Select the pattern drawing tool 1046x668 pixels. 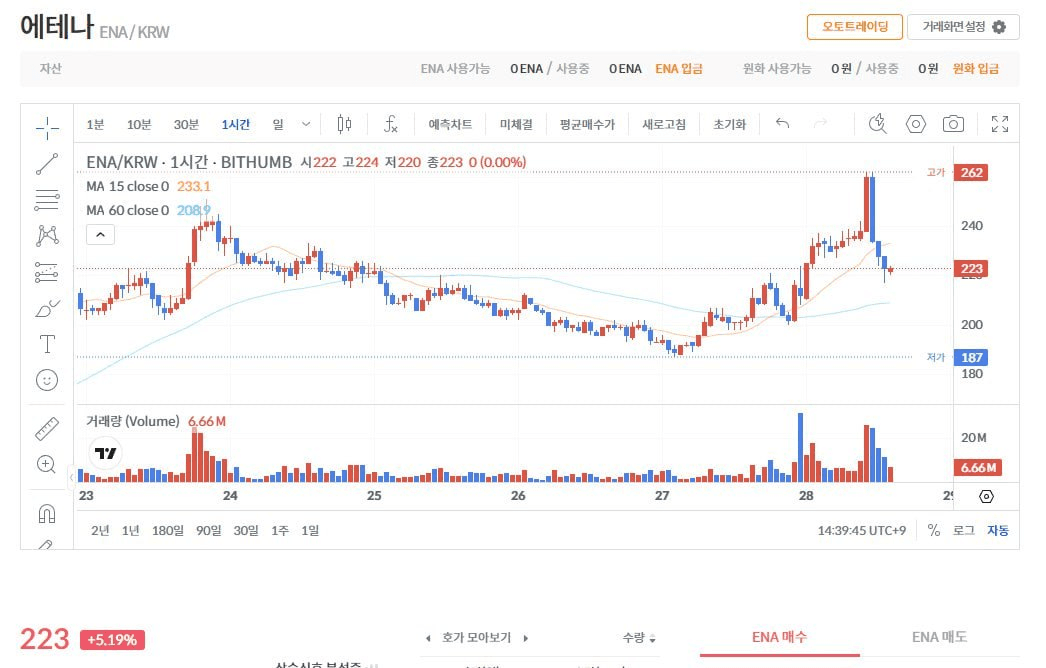(x=47, y=236)
